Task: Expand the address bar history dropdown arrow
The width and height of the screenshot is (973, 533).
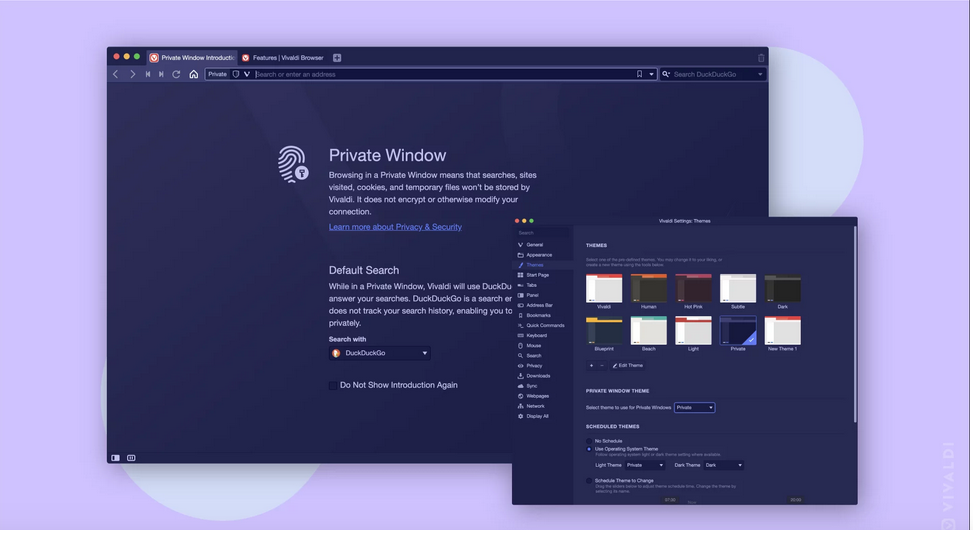Action: click(x=651, y=74)
